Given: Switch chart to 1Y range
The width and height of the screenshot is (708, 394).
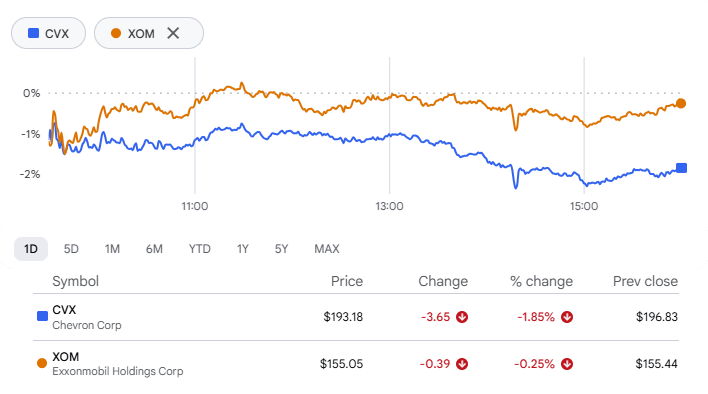Looking at the screenshot, I should click(242, 249).
